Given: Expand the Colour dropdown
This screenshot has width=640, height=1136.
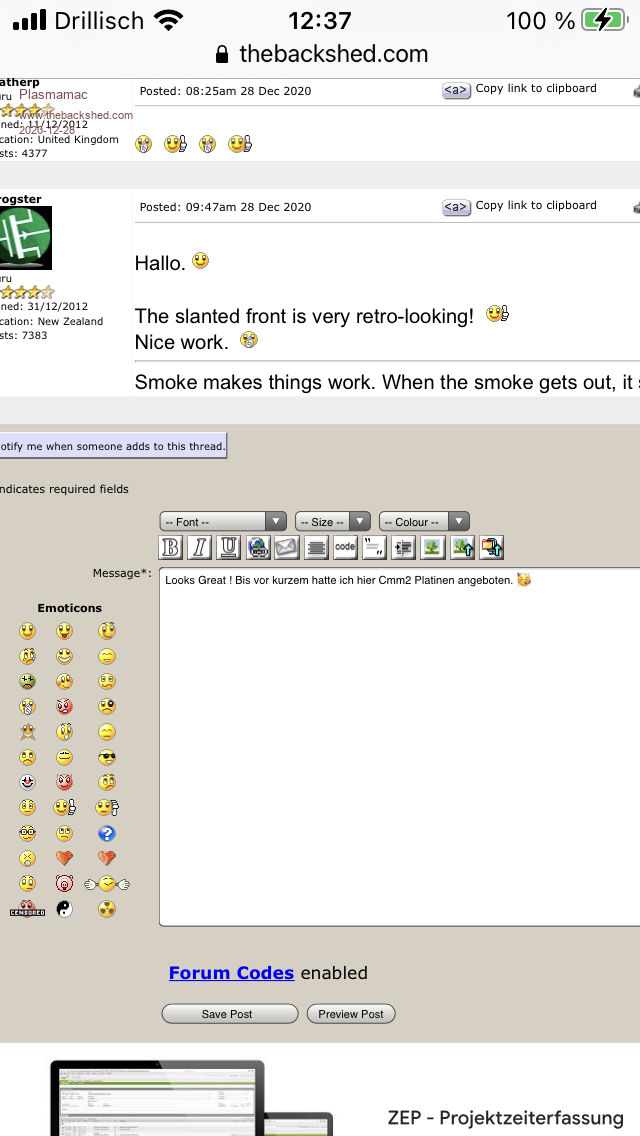Looking at the screenshot, I should click(x=424, y=522).
